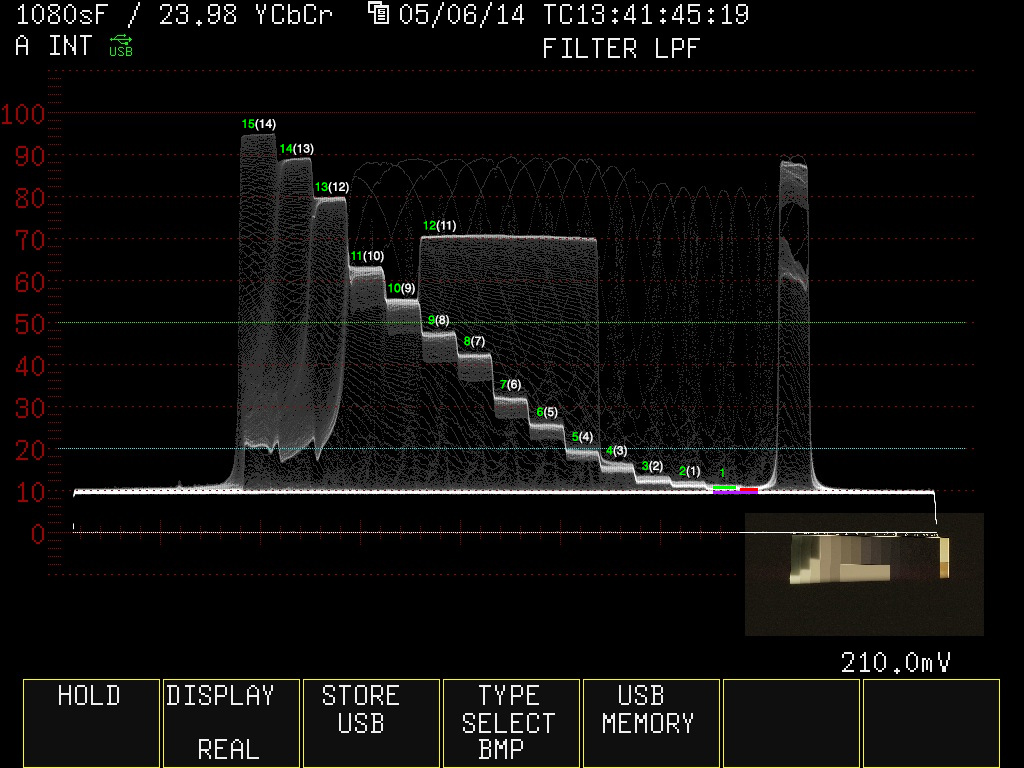The image size is (1024, 768).
Task: Click the timecode TC13:41:45:19
Action: (x=646, y=14)
